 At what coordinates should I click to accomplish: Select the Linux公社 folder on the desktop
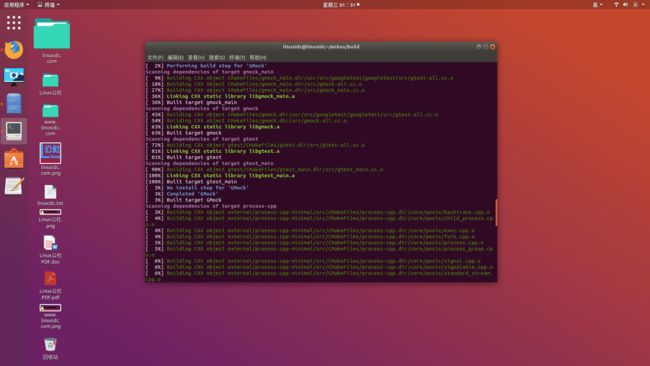tap(51, 80)
